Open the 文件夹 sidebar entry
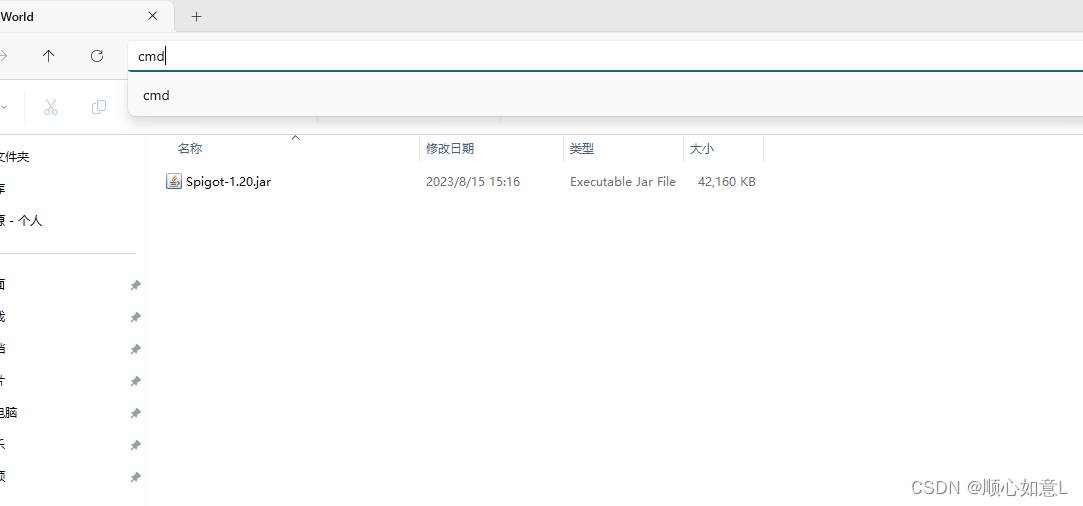The image size is (1083, 506). coord(15,157)
